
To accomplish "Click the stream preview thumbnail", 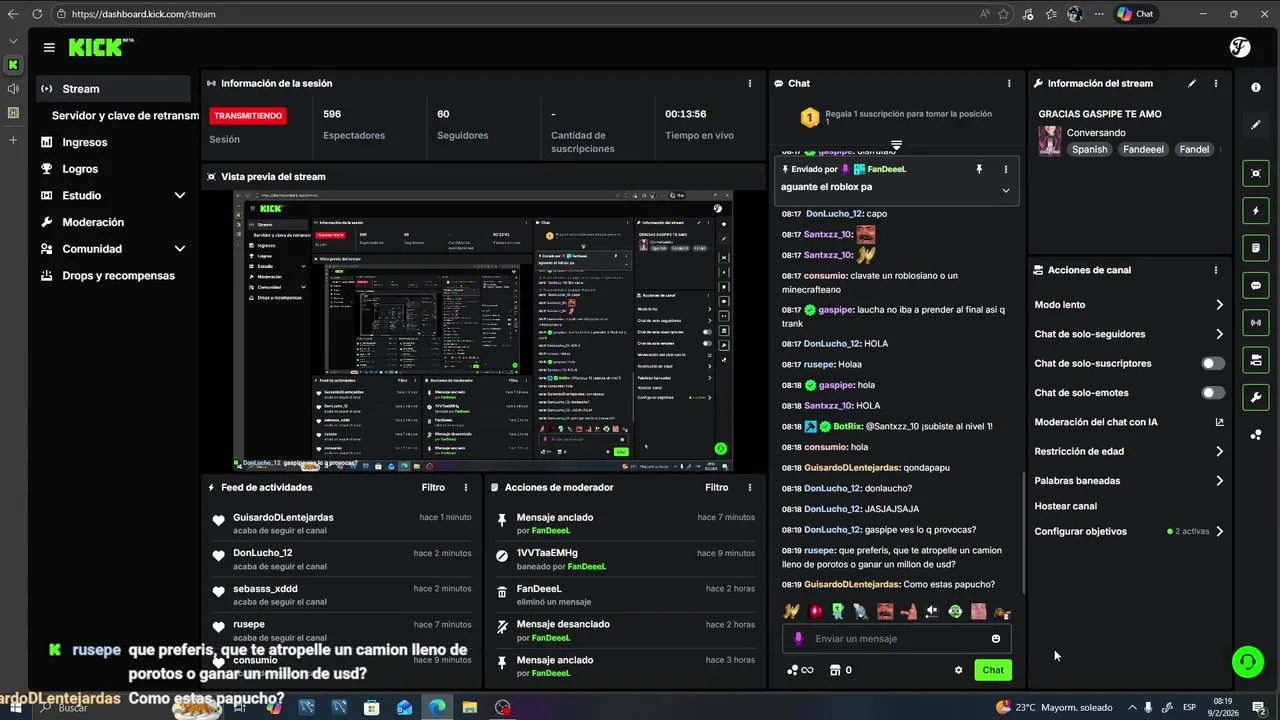I will coord(484,330).
